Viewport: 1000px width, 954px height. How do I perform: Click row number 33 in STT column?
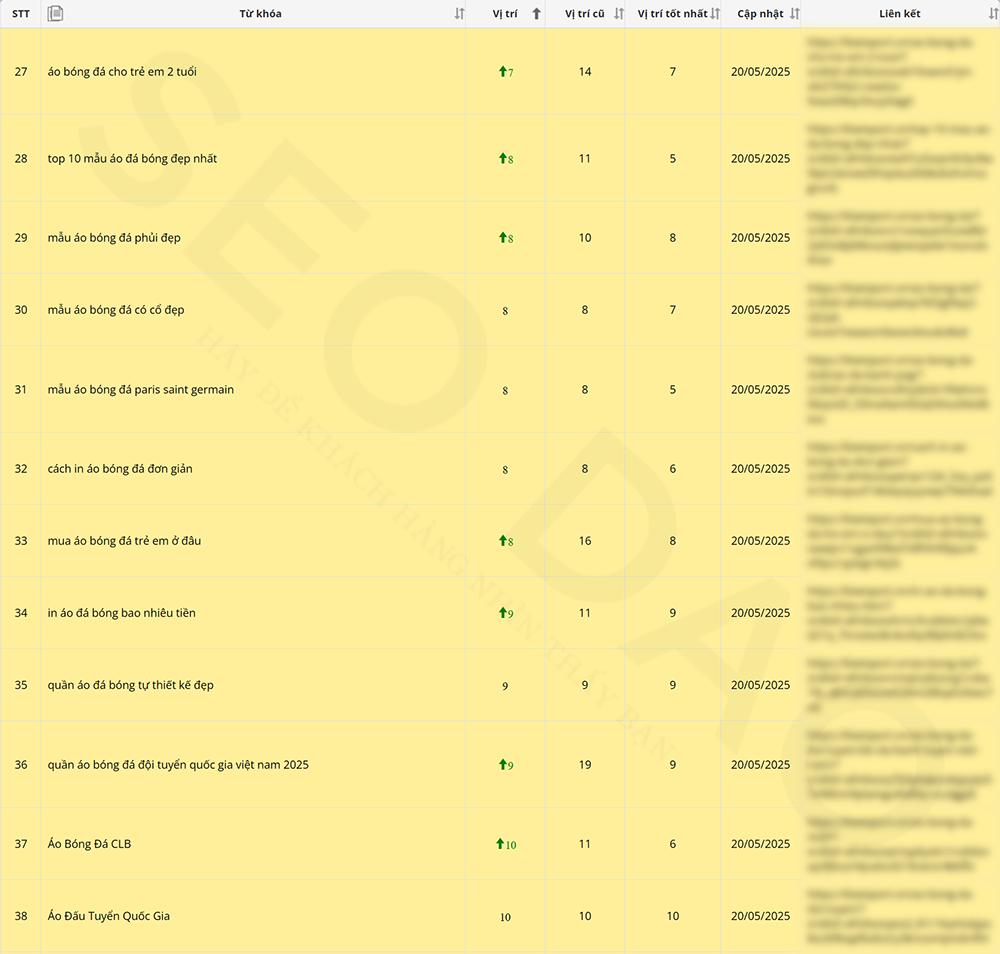pos(21,541)
